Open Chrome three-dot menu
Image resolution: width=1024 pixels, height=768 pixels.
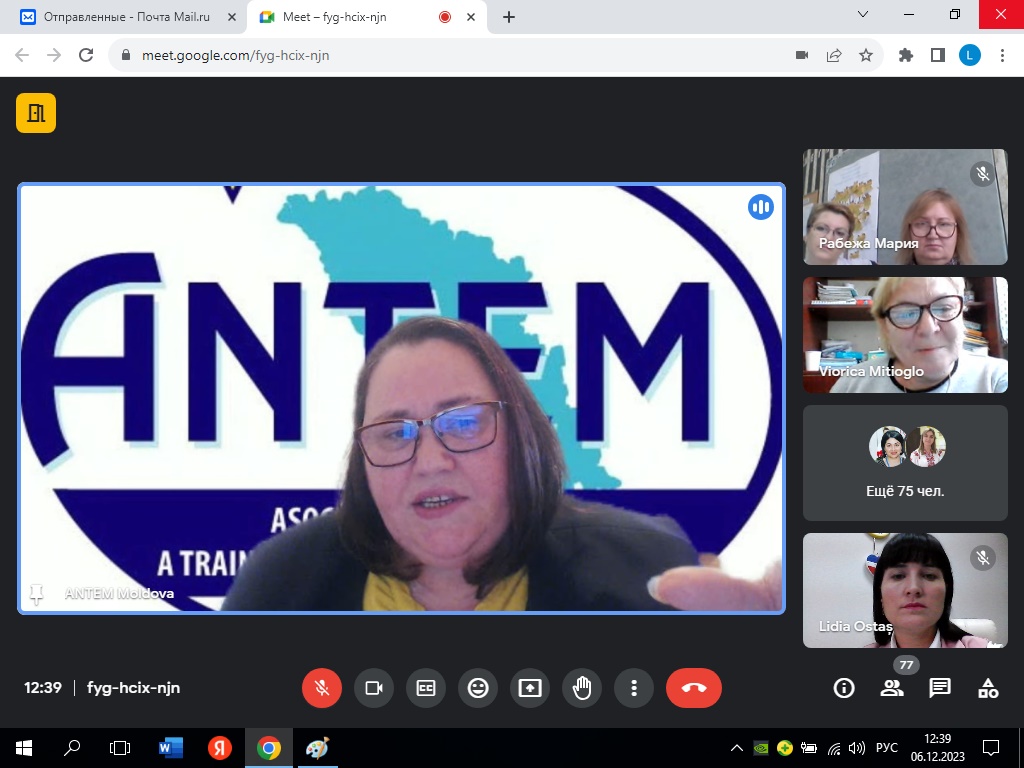[1002, 56]
